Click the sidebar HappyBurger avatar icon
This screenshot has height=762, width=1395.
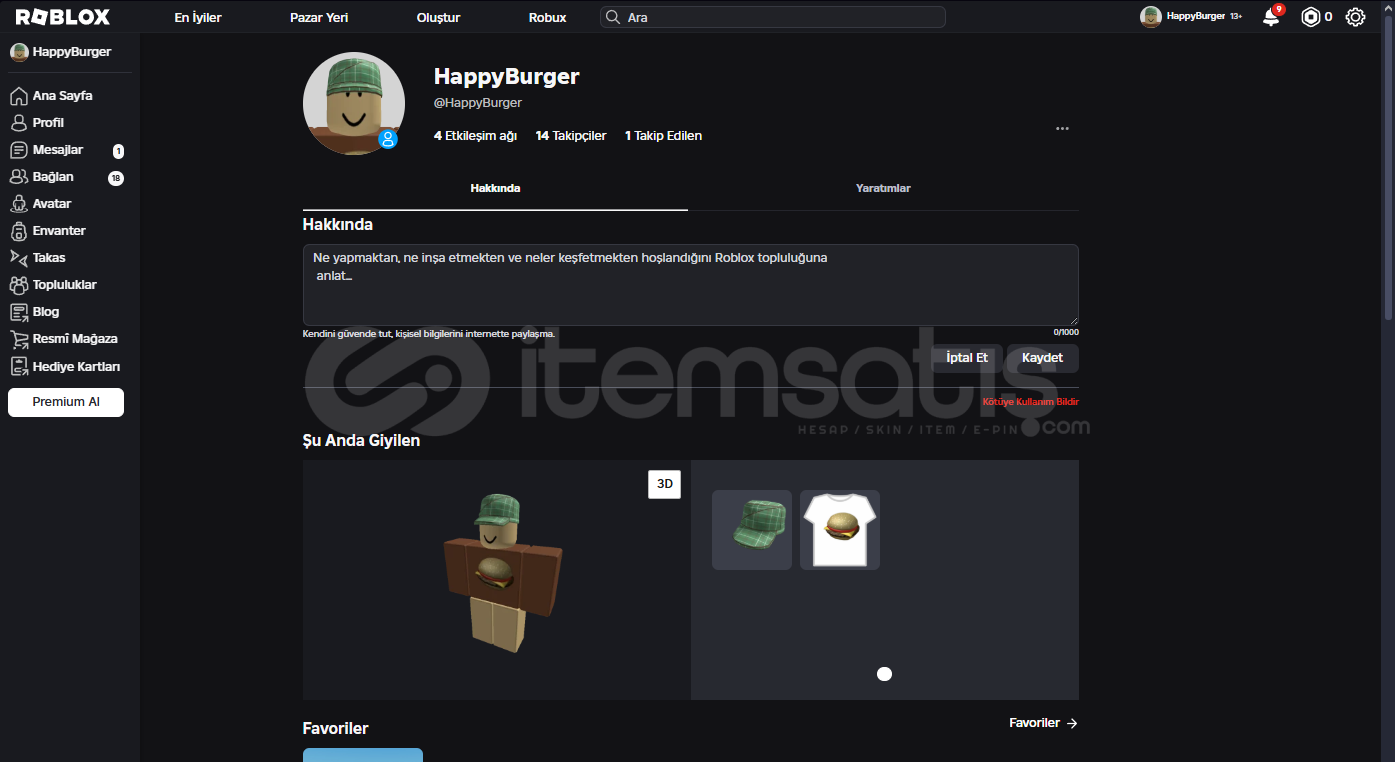pos(19,52)
